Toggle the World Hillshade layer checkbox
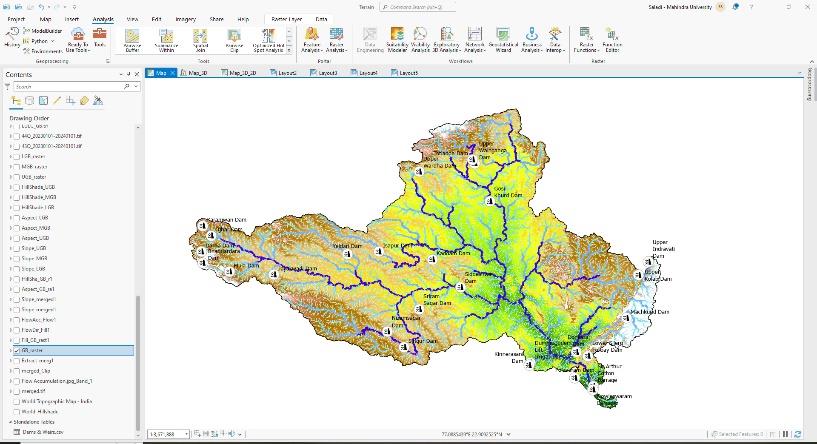817x444 pixels. [16, 411]
